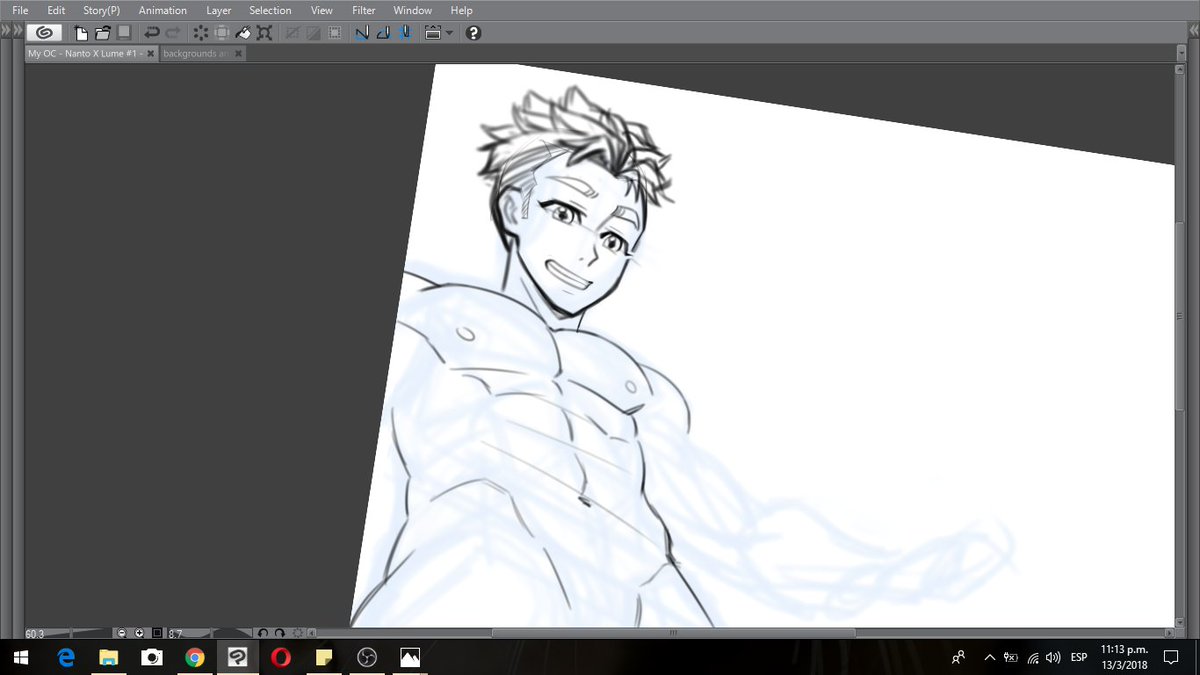Open Clip Studio Paint Support help icon
The width and height of the screenshot is (1200, 675).
(473, 32)
